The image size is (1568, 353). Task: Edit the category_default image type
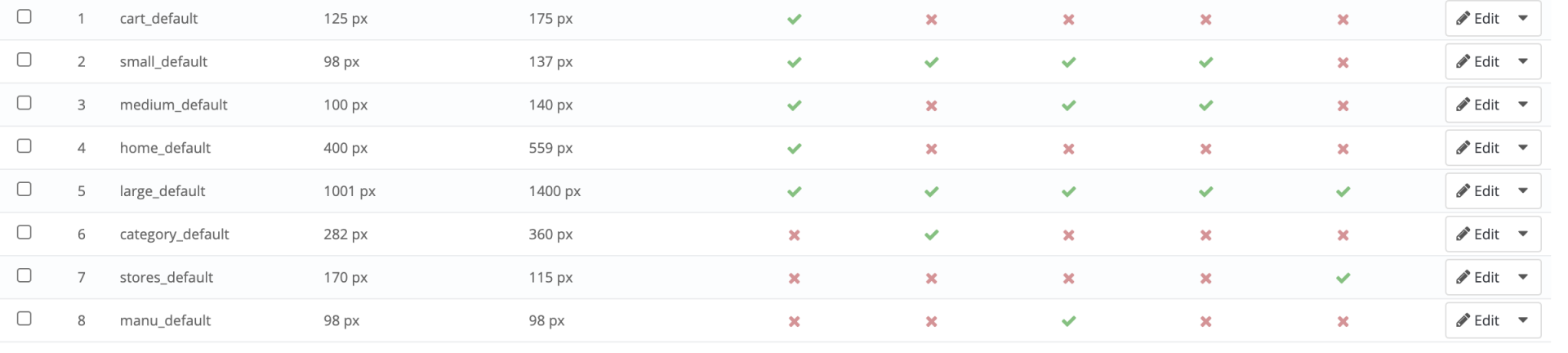(x=1477, y=234)
